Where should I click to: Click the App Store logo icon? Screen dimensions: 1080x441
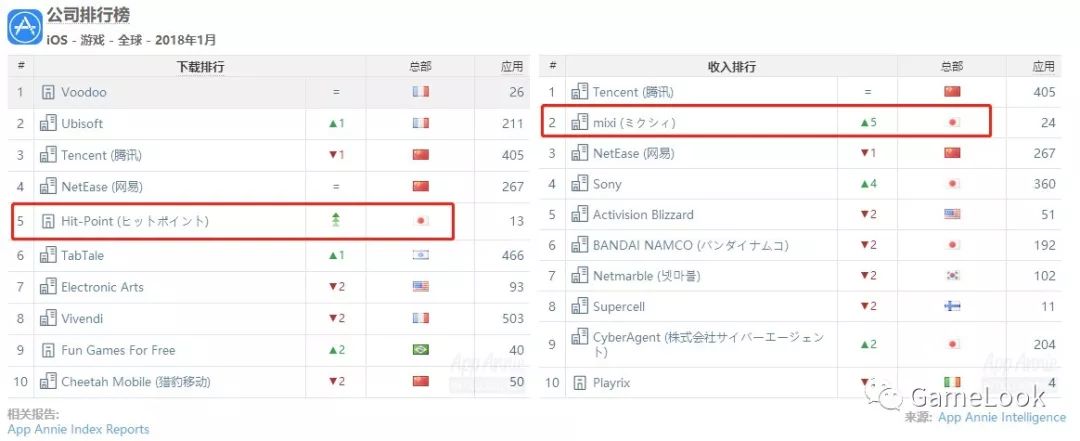pos(24,25)
